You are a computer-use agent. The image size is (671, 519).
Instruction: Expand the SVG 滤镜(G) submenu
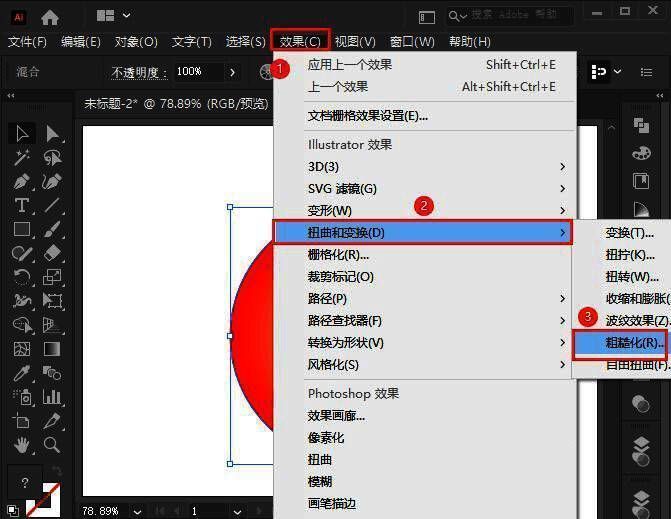tap(436, 188)
